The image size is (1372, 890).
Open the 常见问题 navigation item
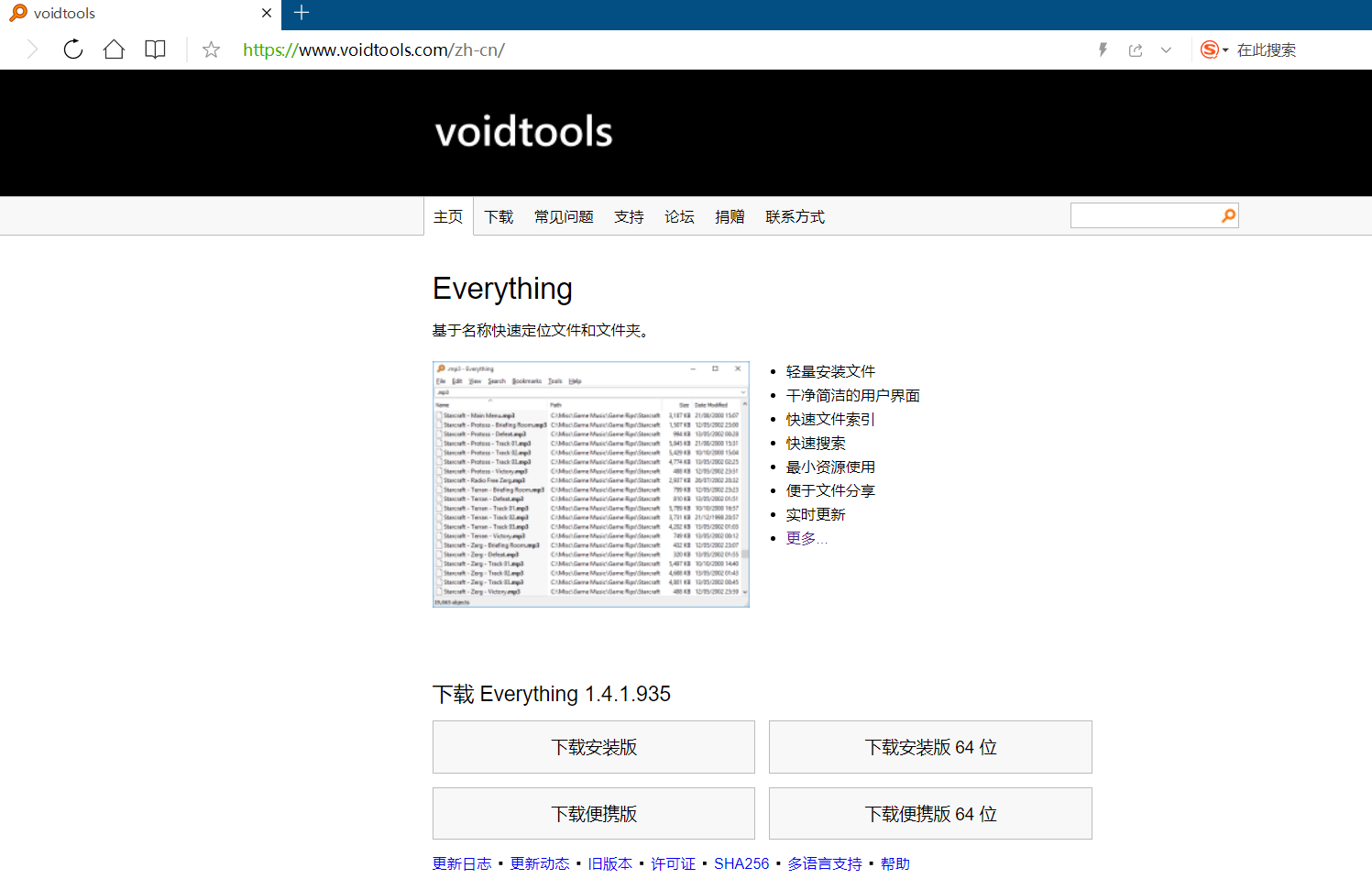click(x=564, y=216)
